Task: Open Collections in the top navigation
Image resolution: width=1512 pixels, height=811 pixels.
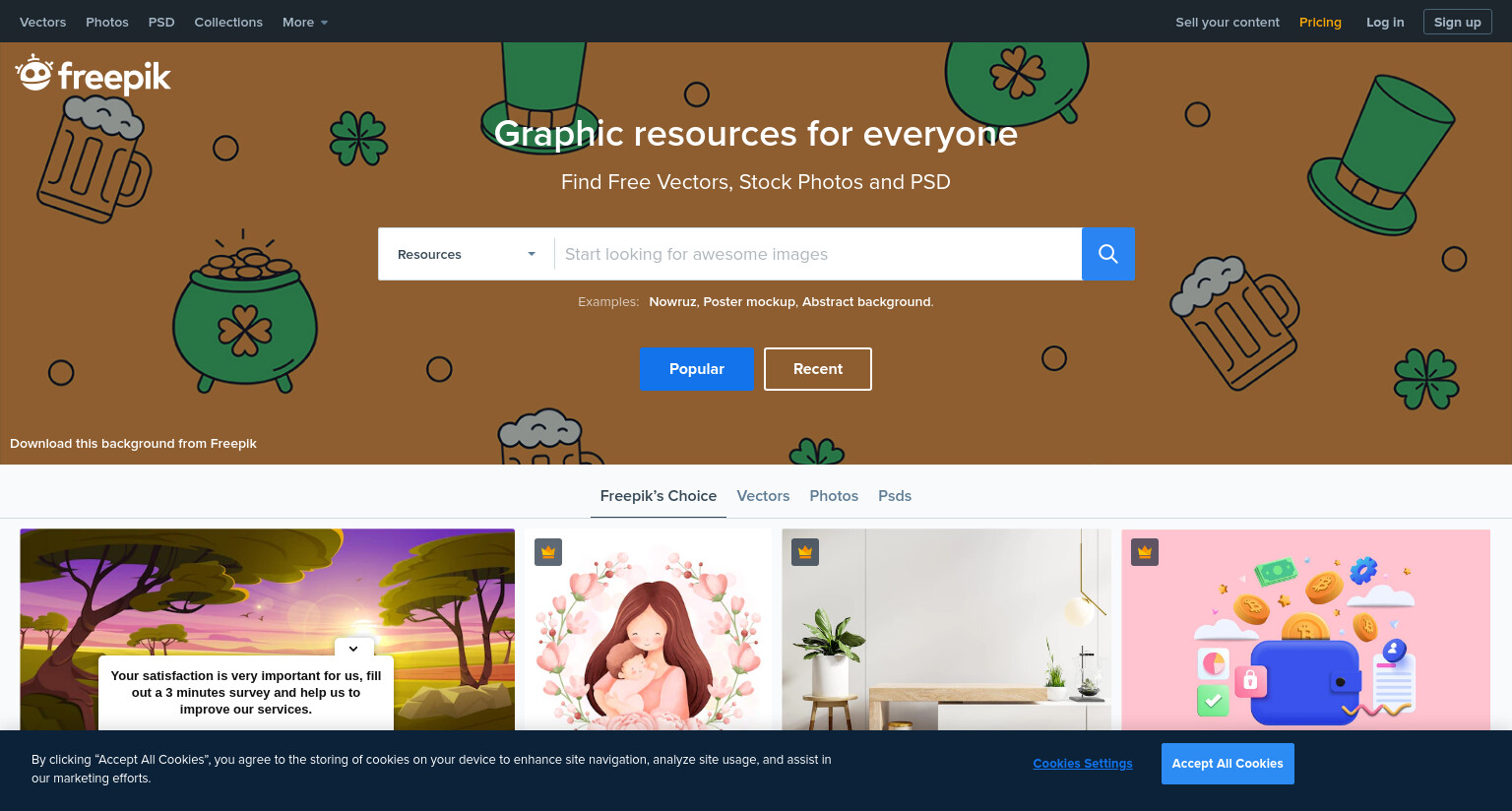Action: pyautogui.click(x=228, y=22)
